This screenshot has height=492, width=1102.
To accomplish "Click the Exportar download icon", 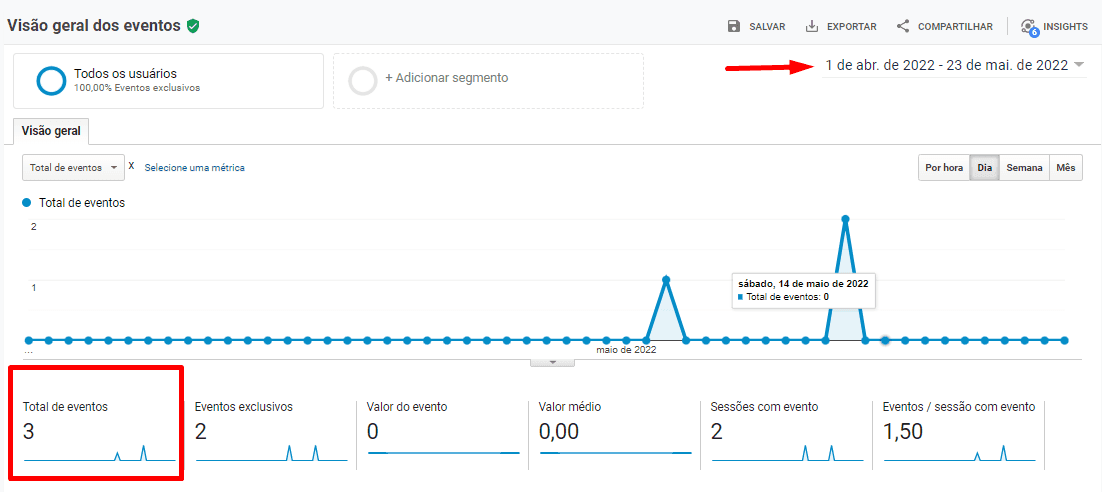I will pos(812,26).
